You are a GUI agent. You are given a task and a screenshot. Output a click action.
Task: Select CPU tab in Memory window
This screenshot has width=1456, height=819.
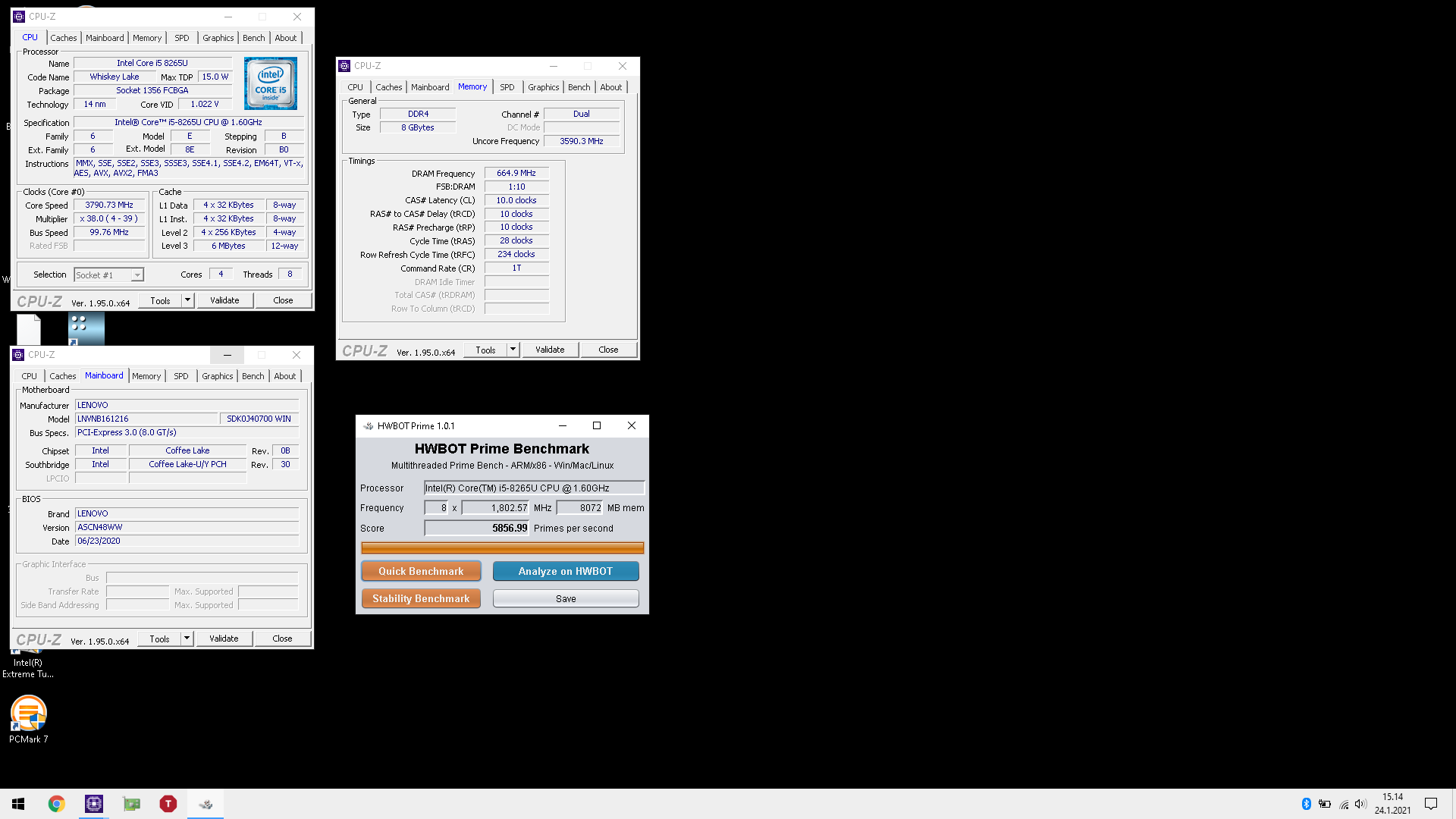(x=356, y=87)
